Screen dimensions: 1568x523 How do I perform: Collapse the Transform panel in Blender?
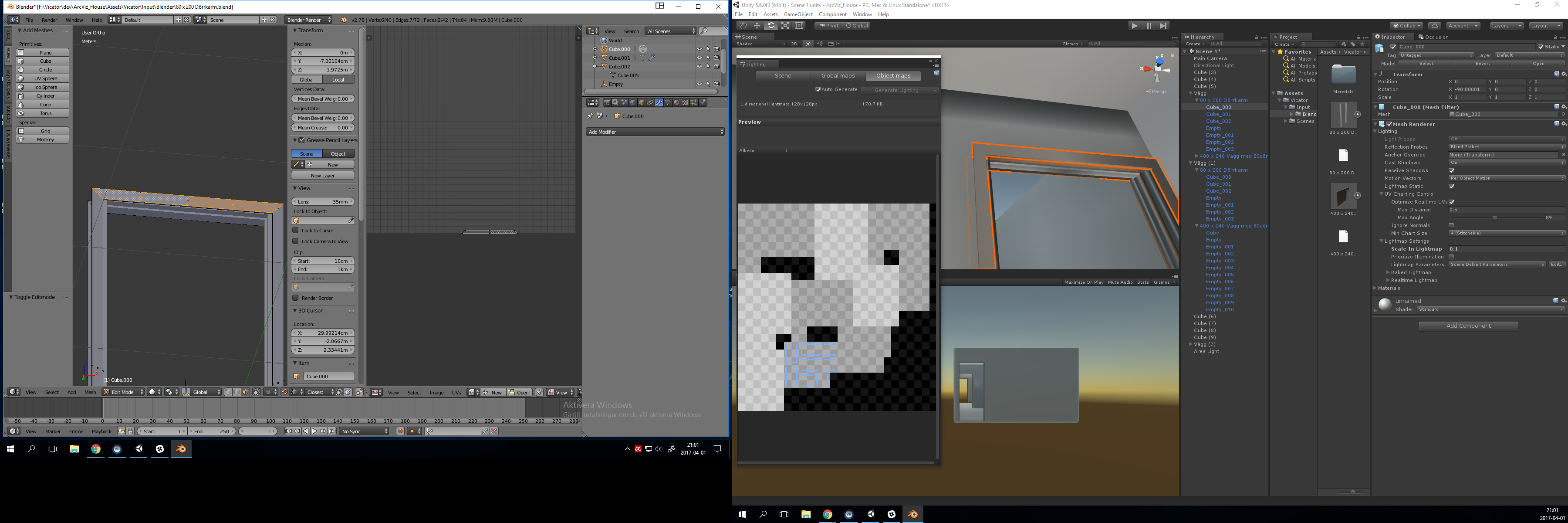(x=295, y=31)
